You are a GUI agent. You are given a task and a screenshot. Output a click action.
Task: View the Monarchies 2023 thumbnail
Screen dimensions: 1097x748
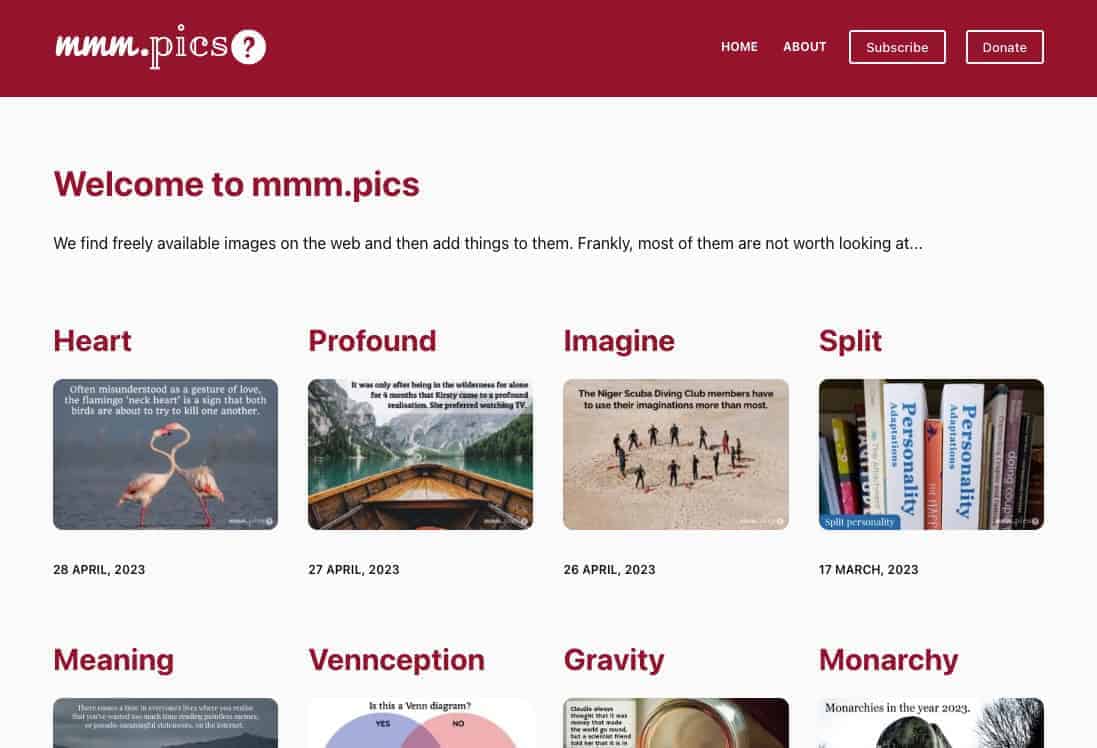click(931, 723)
